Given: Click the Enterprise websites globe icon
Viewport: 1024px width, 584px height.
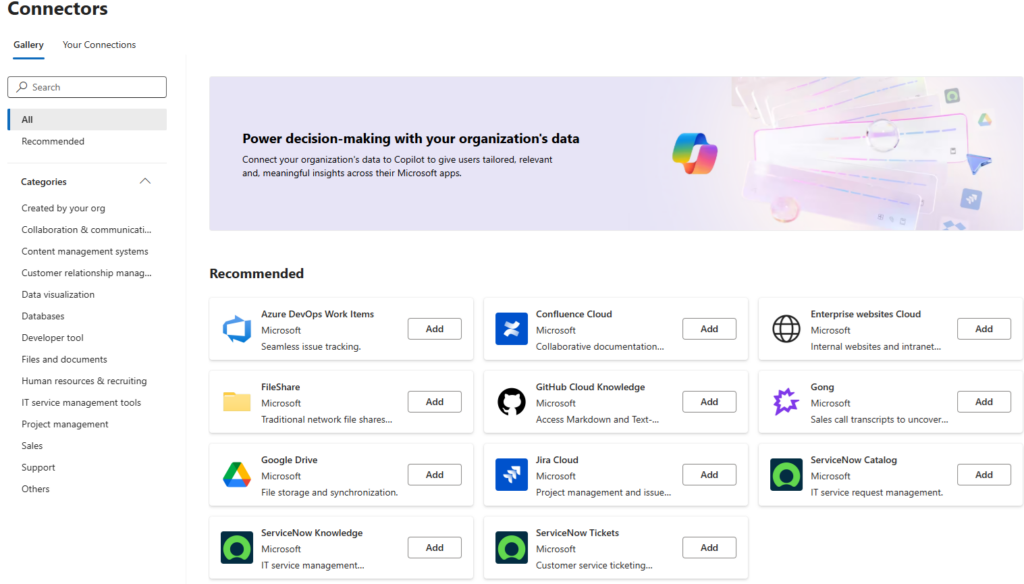Looking at the screenshot, I should pyautogui.click(x=786, y=329).
